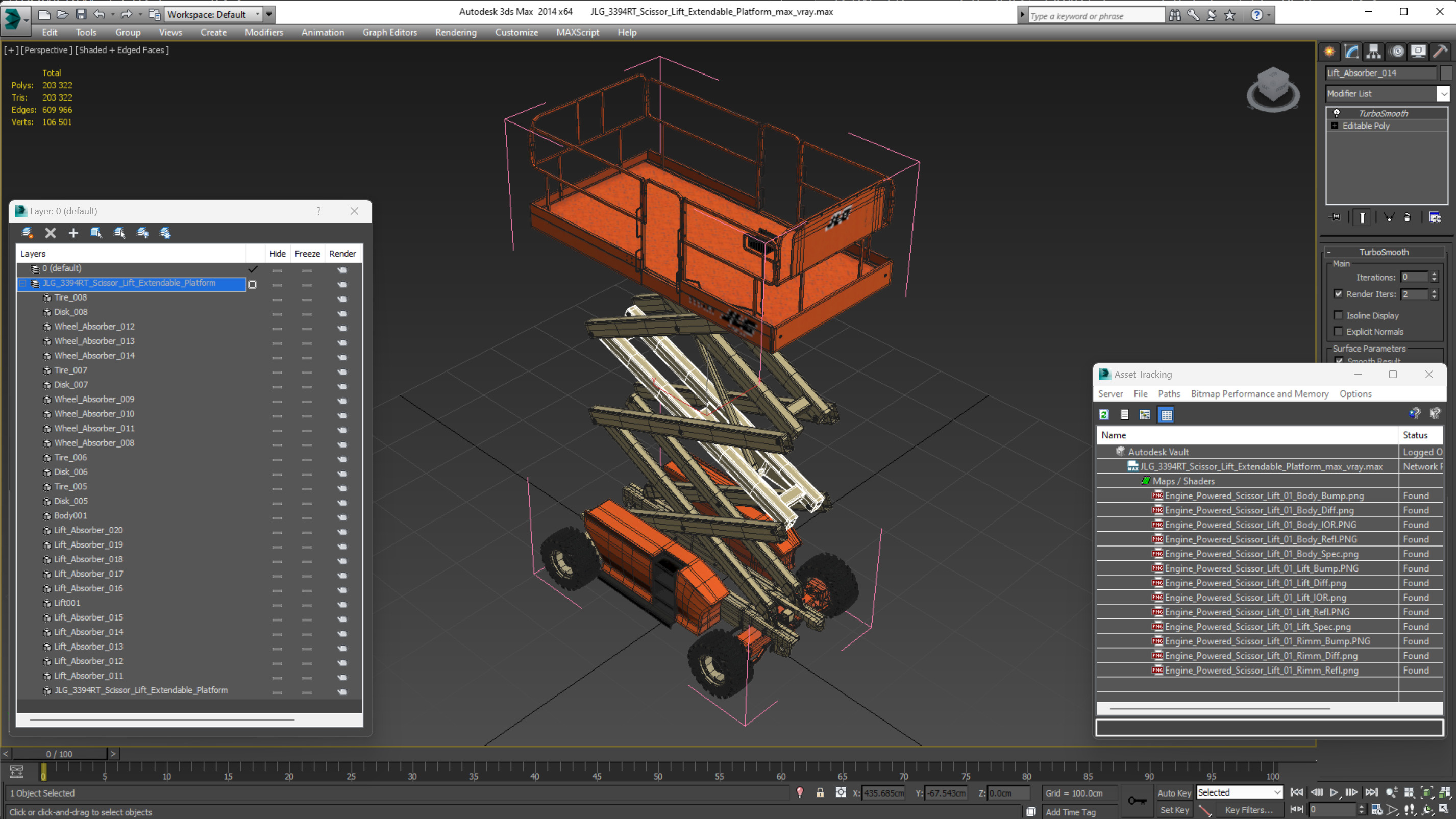Viewport: 1456px width, 819px height.
Task: Click Create New Layer icon in Layer dialog
Action: 27,233
